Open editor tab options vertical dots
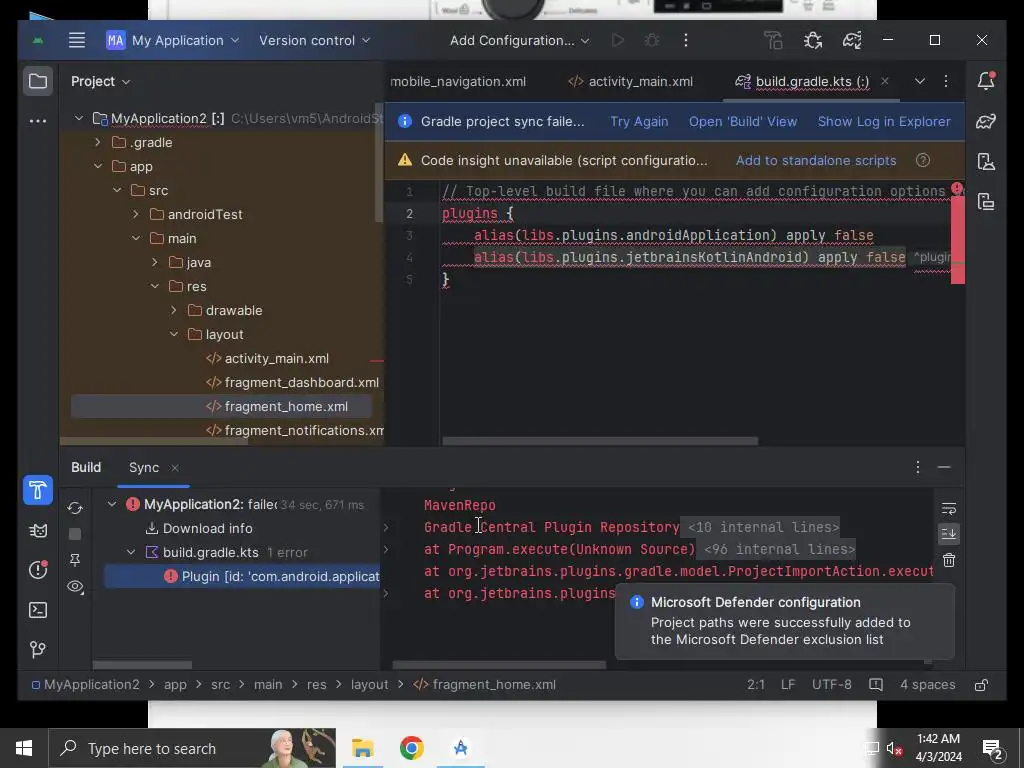This screenshot has width=1024, height=768. [x=946, y=81]
